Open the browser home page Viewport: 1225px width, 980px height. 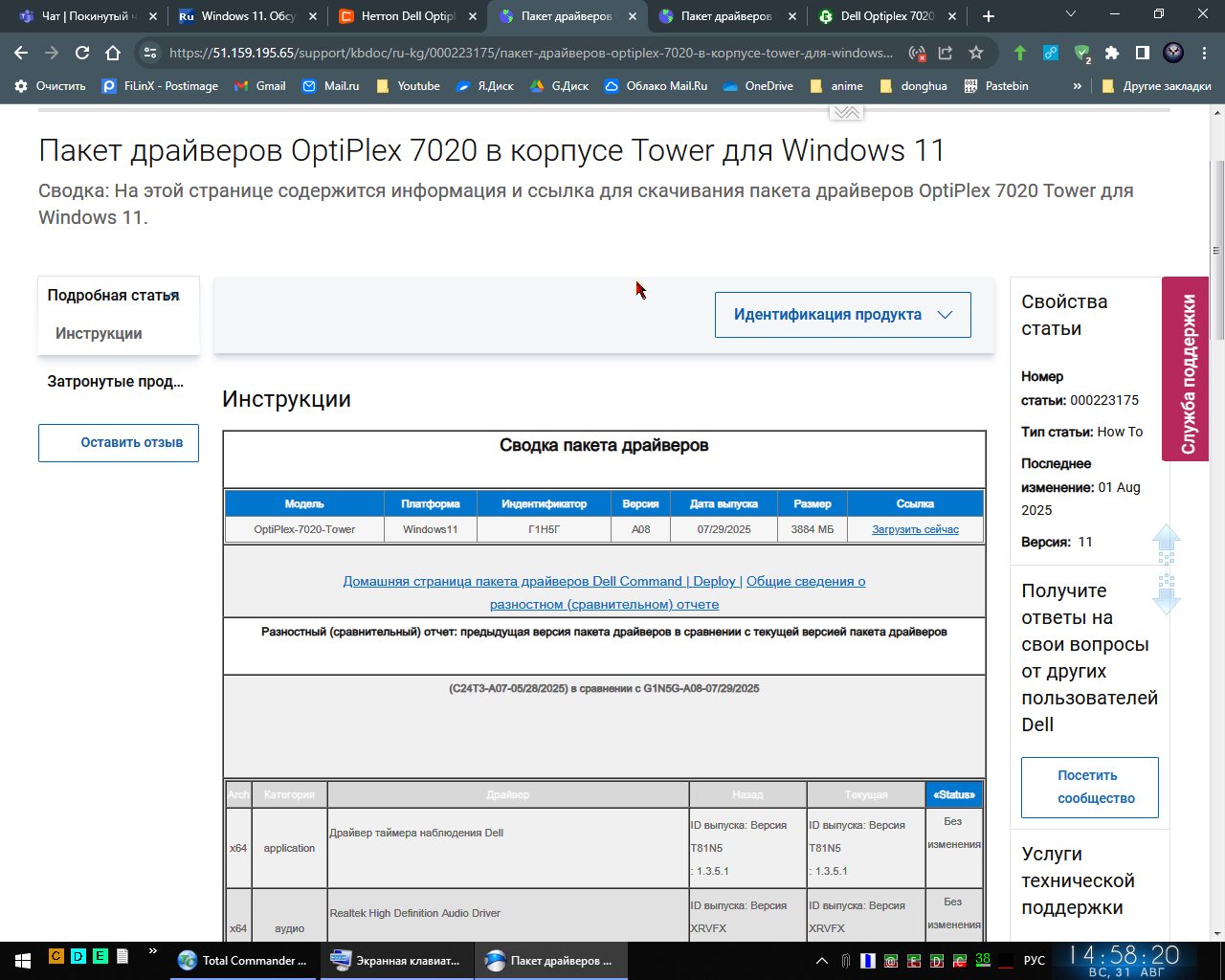[113, 53]
